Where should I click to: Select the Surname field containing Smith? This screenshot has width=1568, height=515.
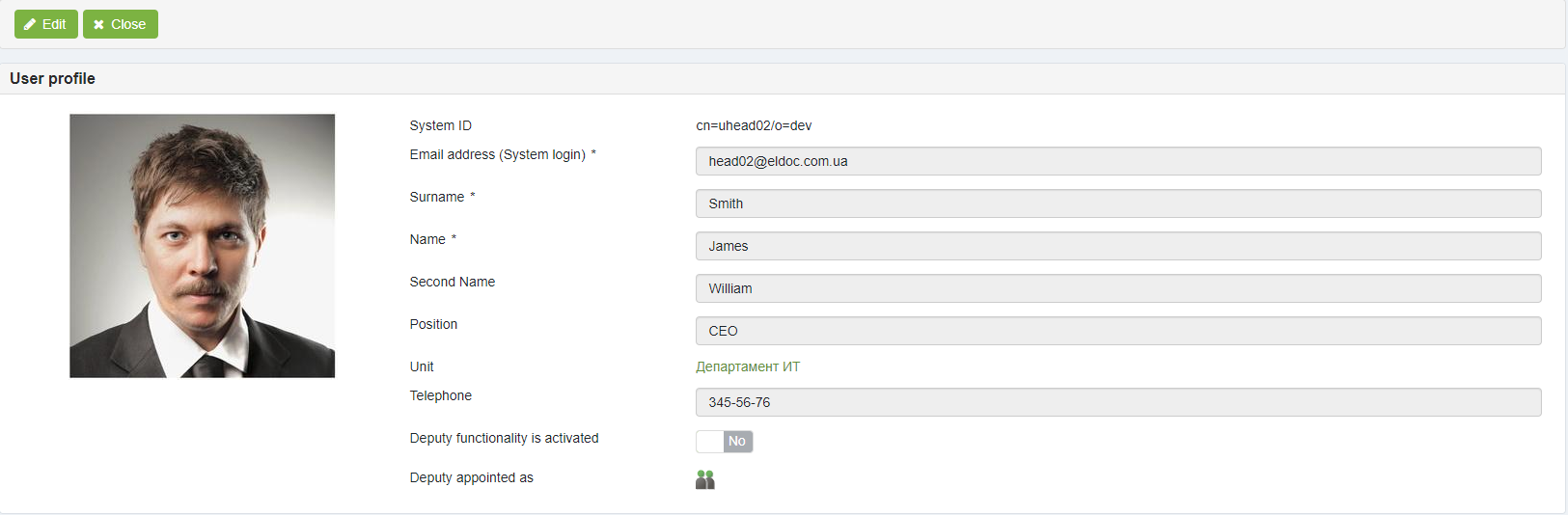point(1118,203)
